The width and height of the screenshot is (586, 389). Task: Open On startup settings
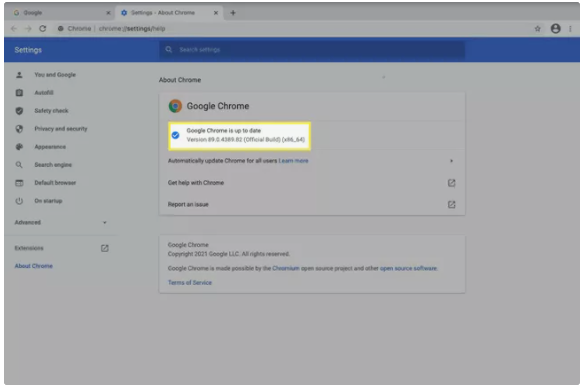point(48,201)
